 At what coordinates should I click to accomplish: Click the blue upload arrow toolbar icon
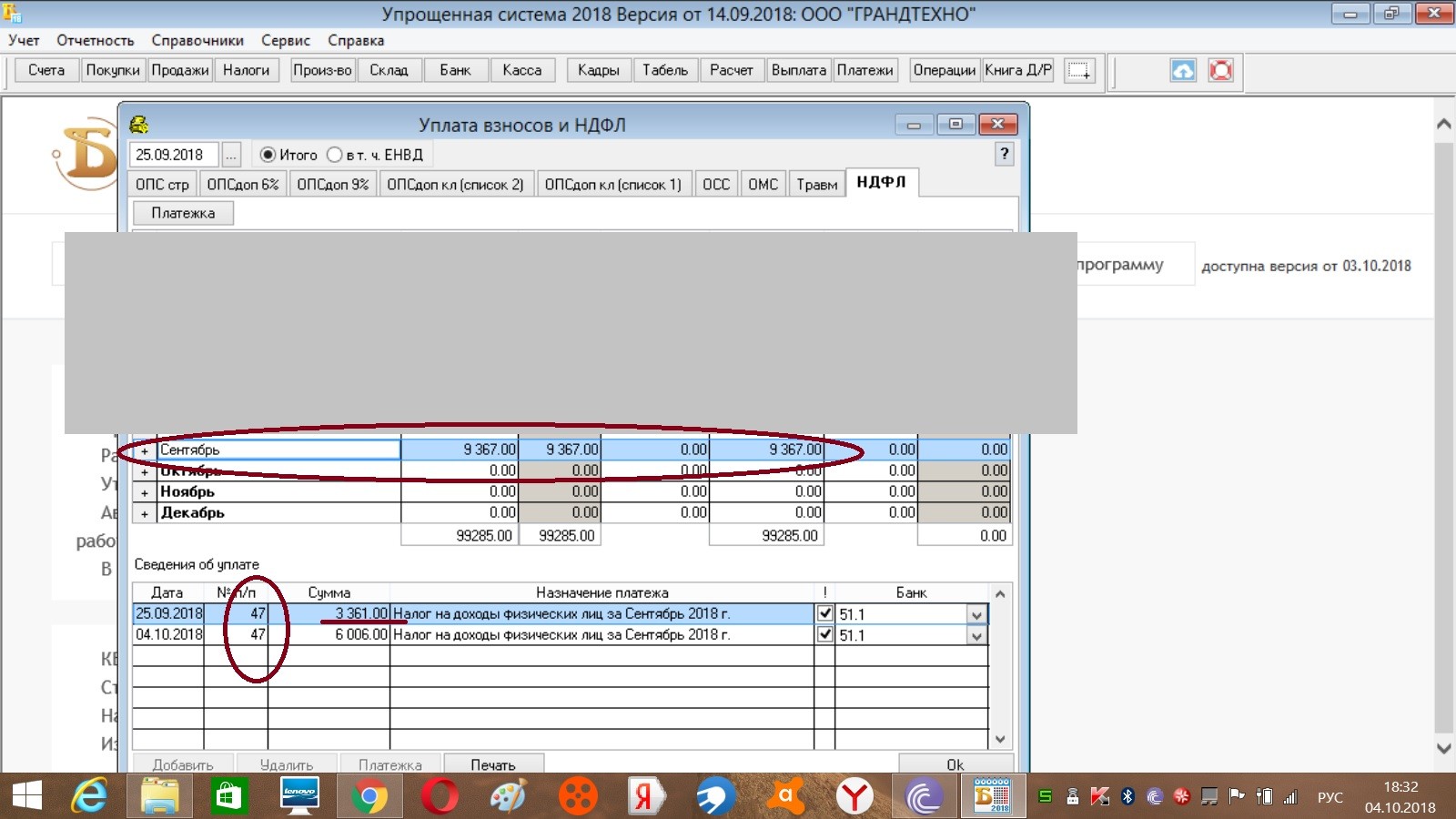coord(1182,70)
